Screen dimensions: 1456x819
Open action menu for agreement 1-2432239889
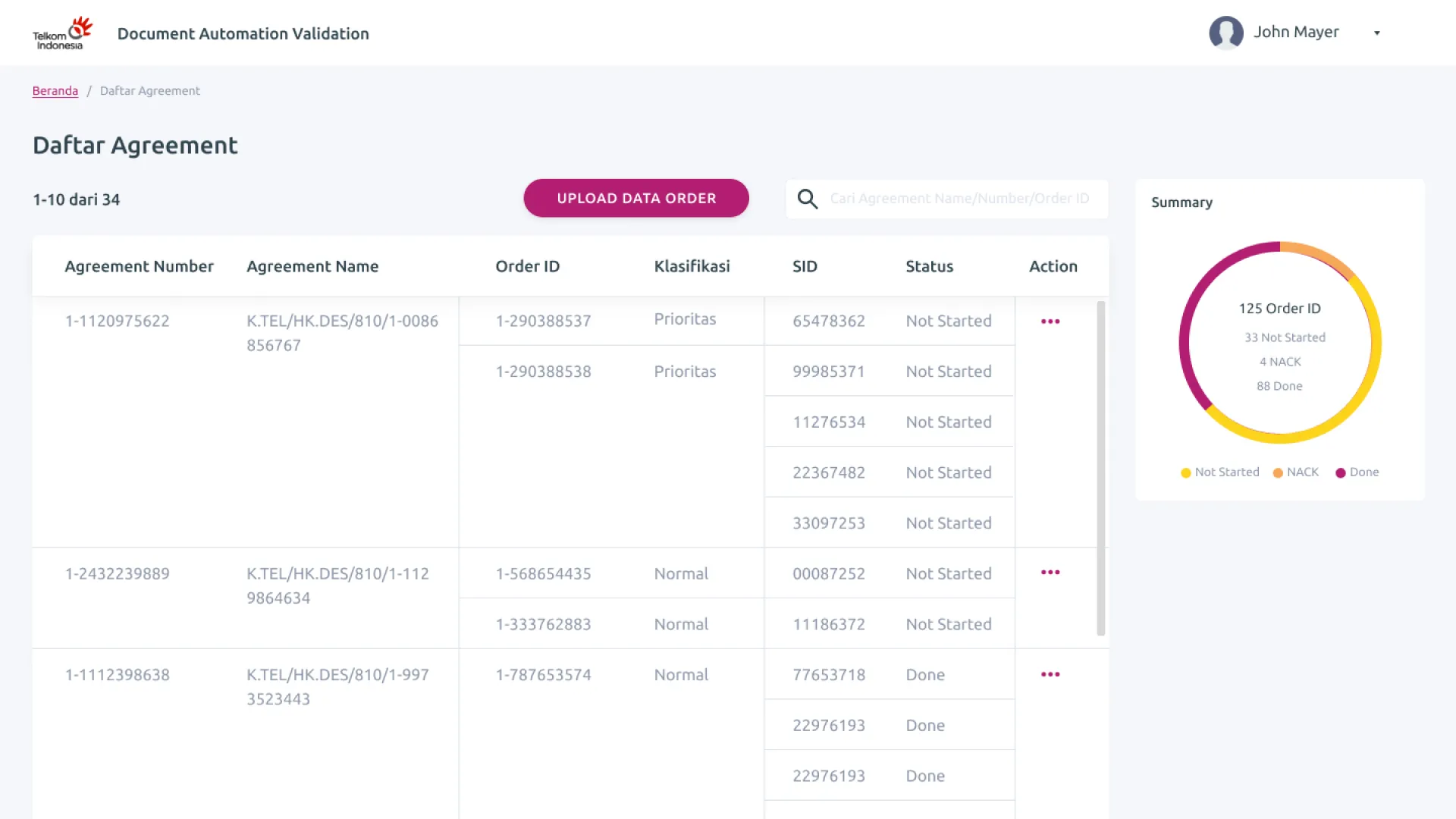tap(1050, 572)
